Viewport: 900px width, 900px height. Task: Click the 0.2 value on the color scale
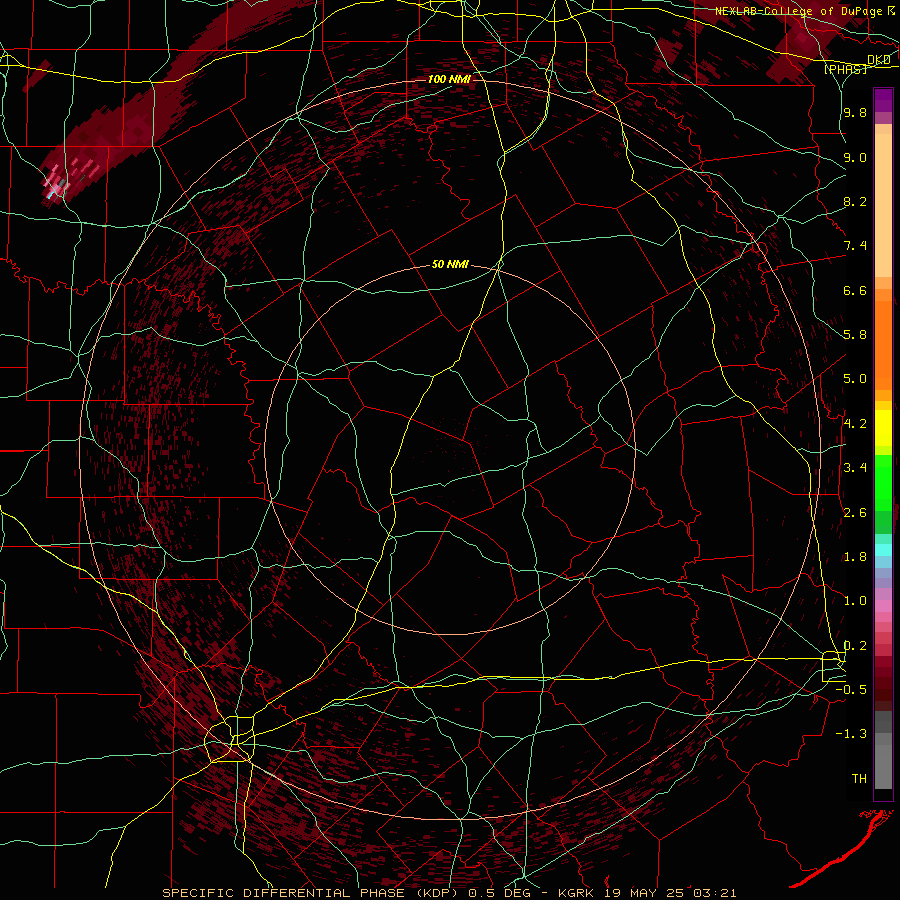click(855, 646)
